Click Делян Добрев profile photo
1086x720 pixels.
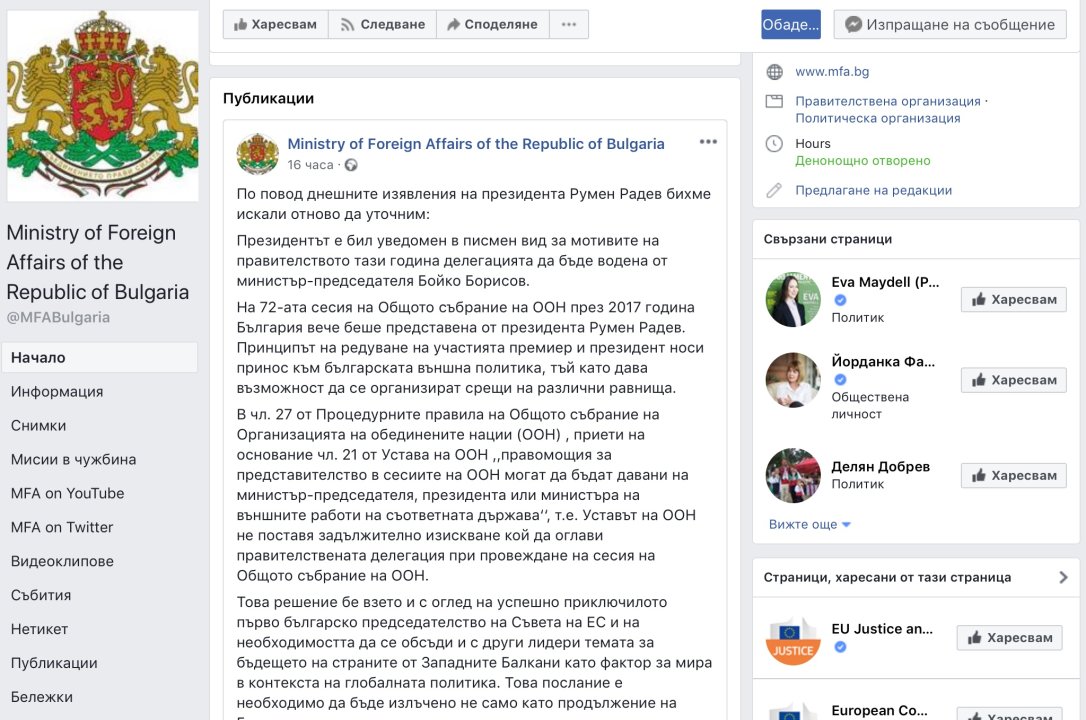[793, 475]
